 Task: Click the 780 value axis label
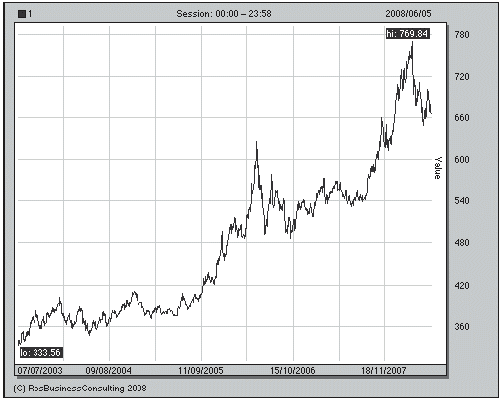[x=462, y=34]
